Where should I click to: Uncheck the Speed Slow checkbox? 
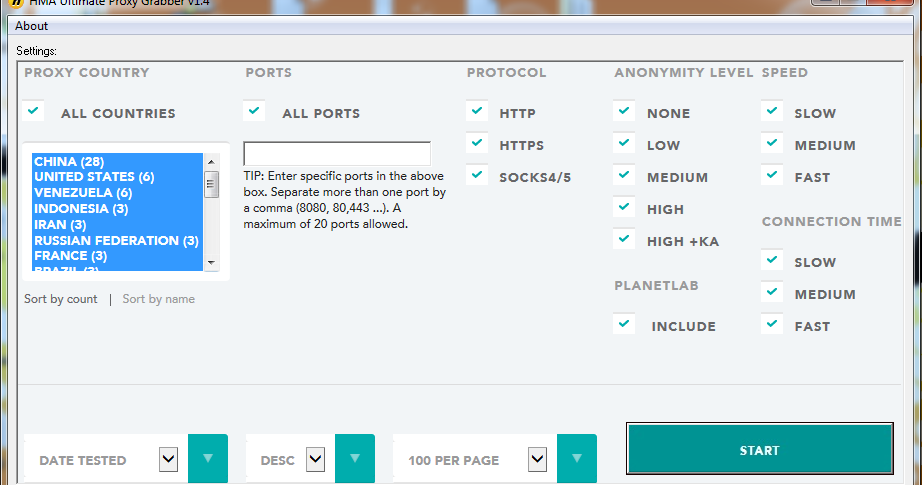pos(772,111)
